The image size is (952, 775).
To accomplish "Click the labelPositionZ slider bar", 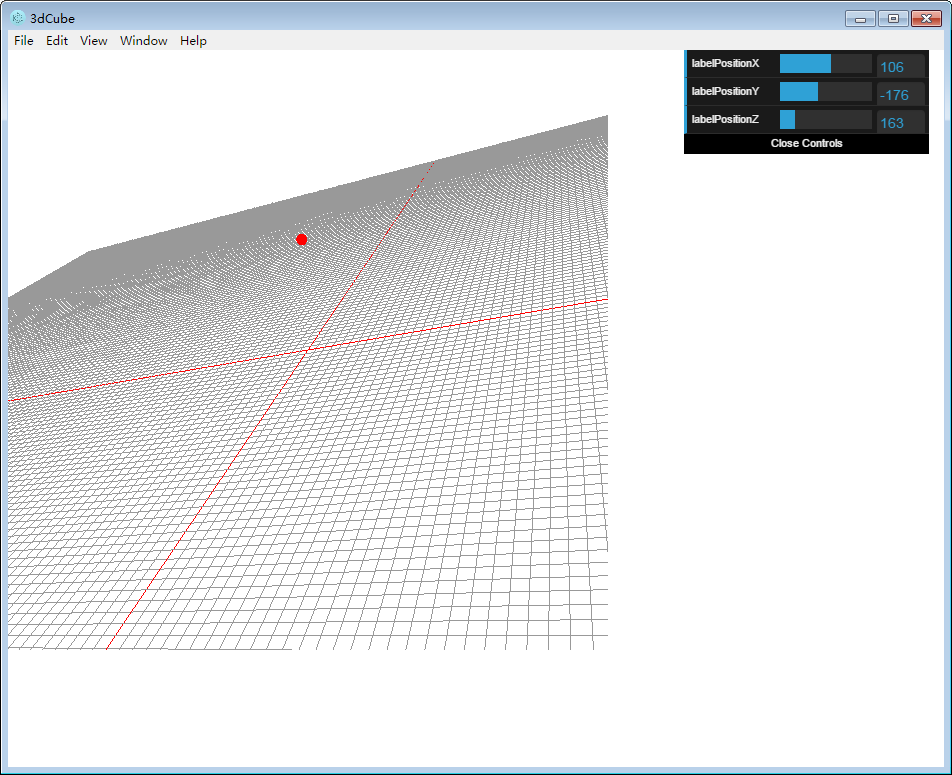I will coord(826,120).
